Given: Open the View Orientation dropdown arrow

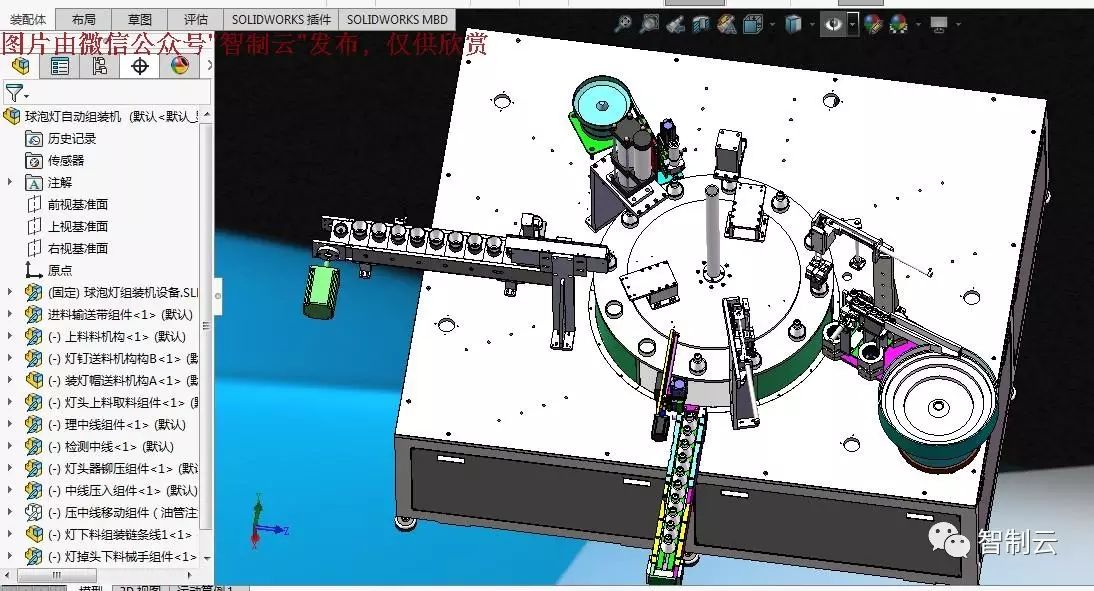Looking at the screenshot, I should [x=772, y=24].
